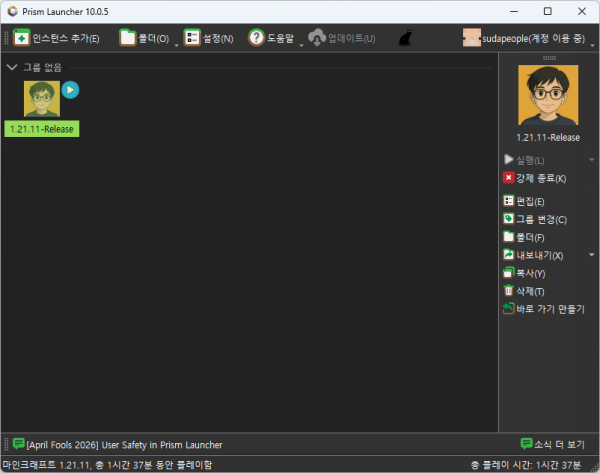
Task: Click the 인스턴스 추가(E) add instance button
Action: point(56,38)
